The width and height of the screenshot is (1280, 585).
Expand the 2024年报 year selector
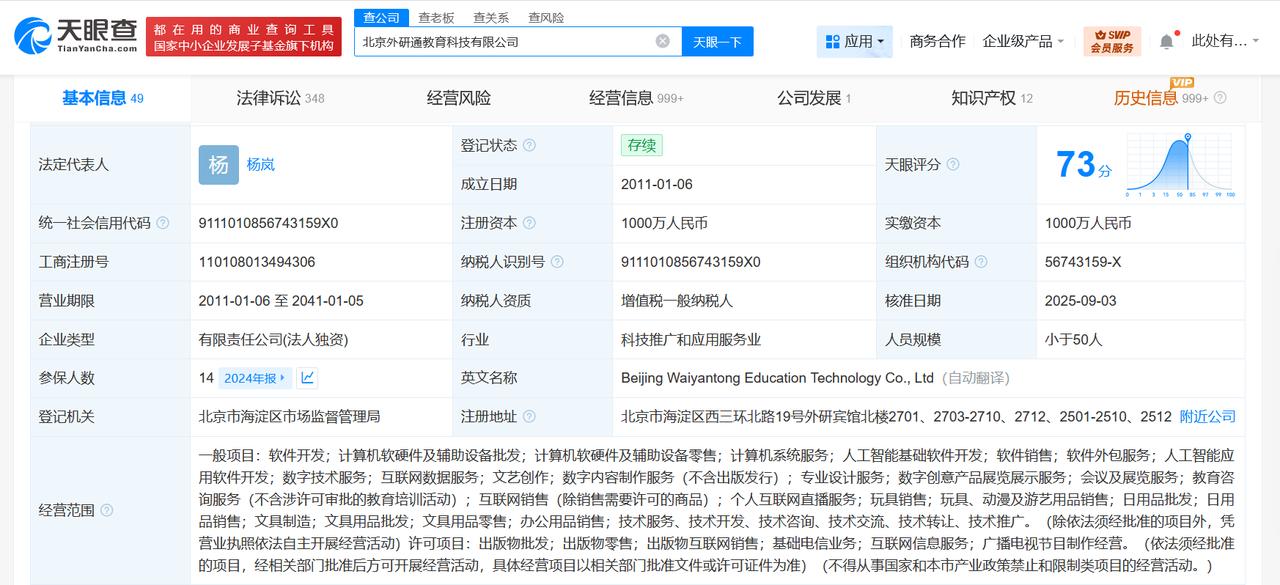tap(257, 378)
